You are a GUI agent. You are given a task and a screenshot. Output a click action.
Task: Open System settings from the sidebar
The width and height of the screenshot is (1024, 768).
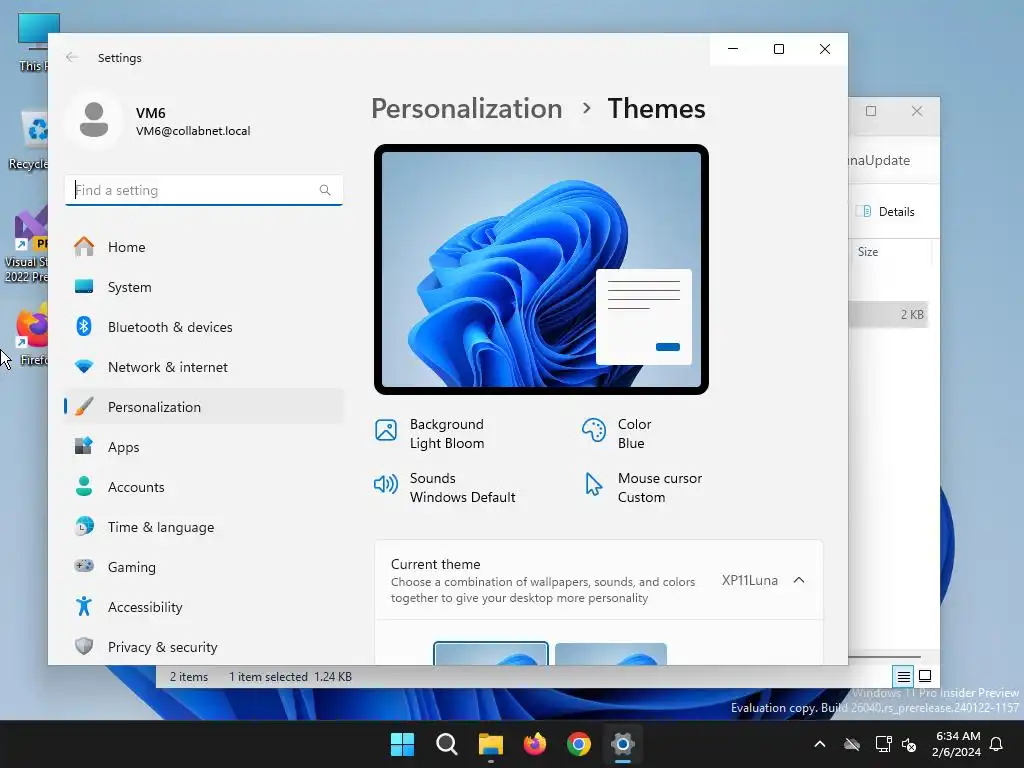pos(204,287)
